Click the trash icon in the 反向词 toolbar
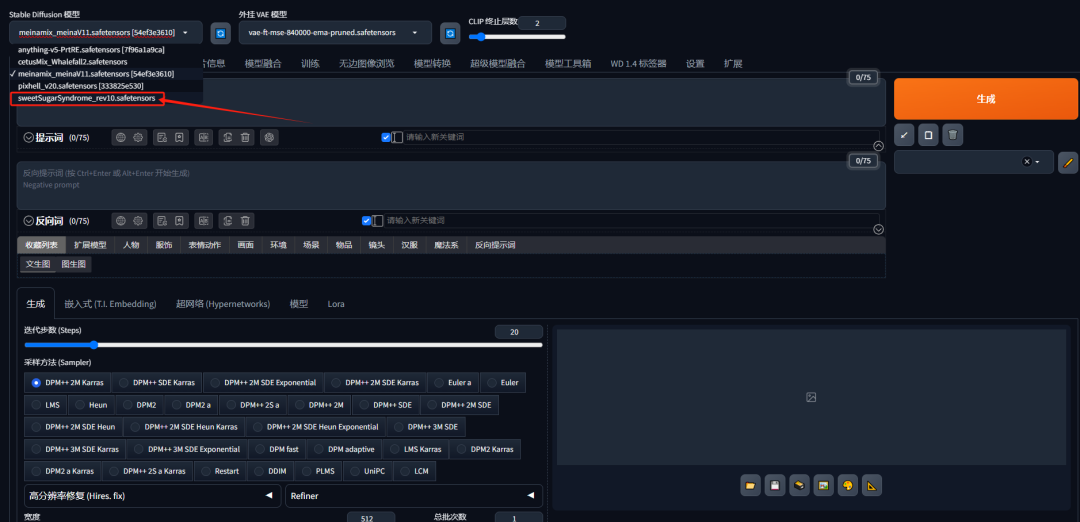The image size is (1080, 522). point(245,220)
